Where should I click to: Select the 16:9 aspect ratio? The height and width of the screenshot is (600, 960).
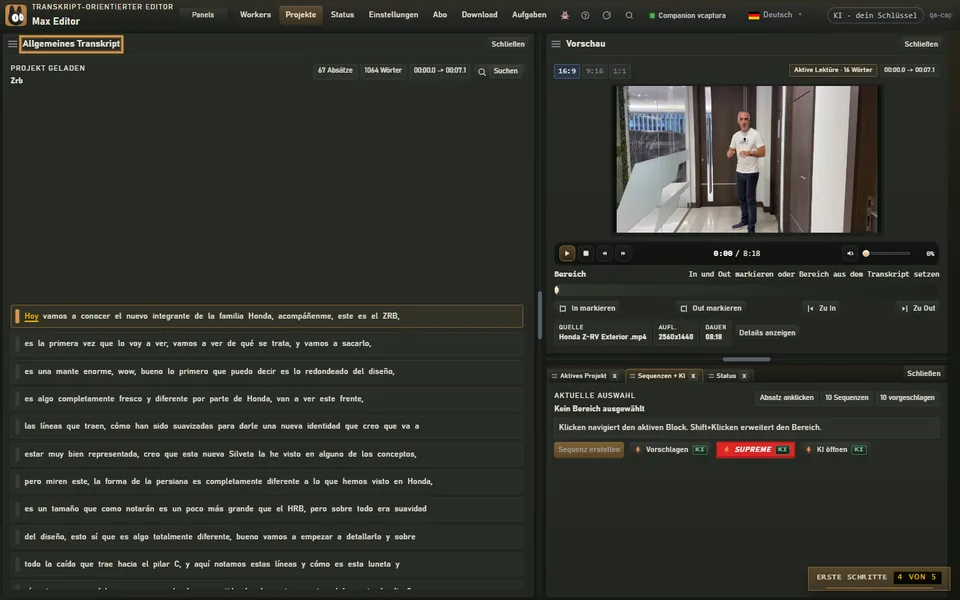click(x=566, y=71)
